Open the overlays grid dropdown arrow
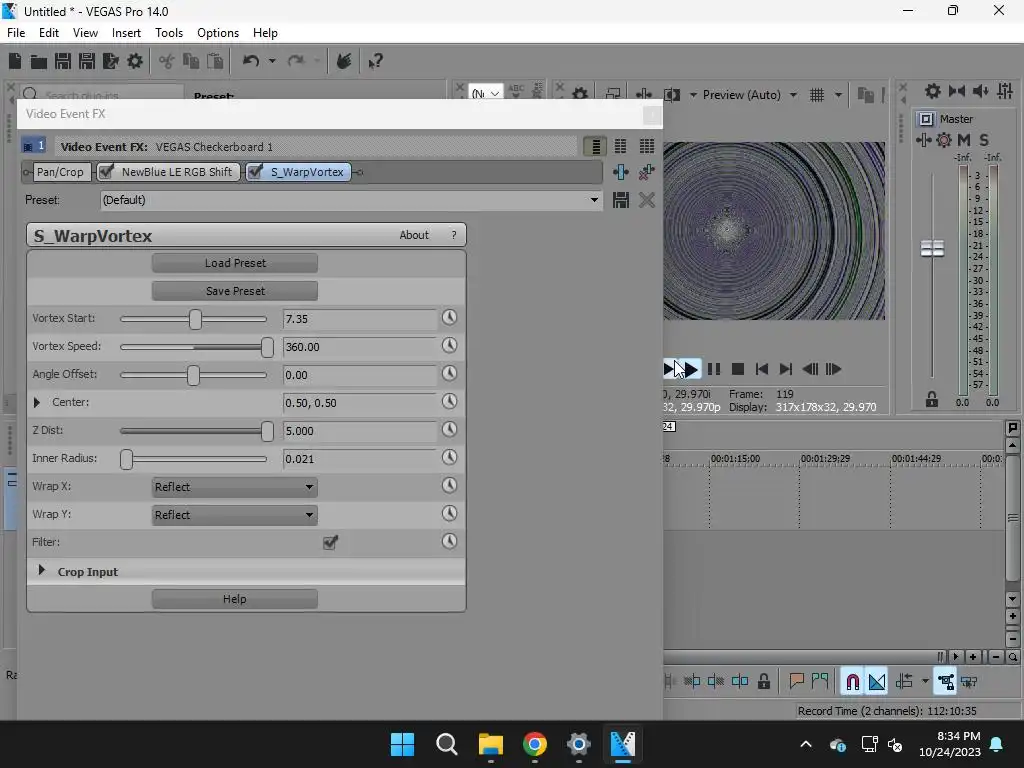The width and height of the screenshot is (1024, 768). (x=838, y=95)
